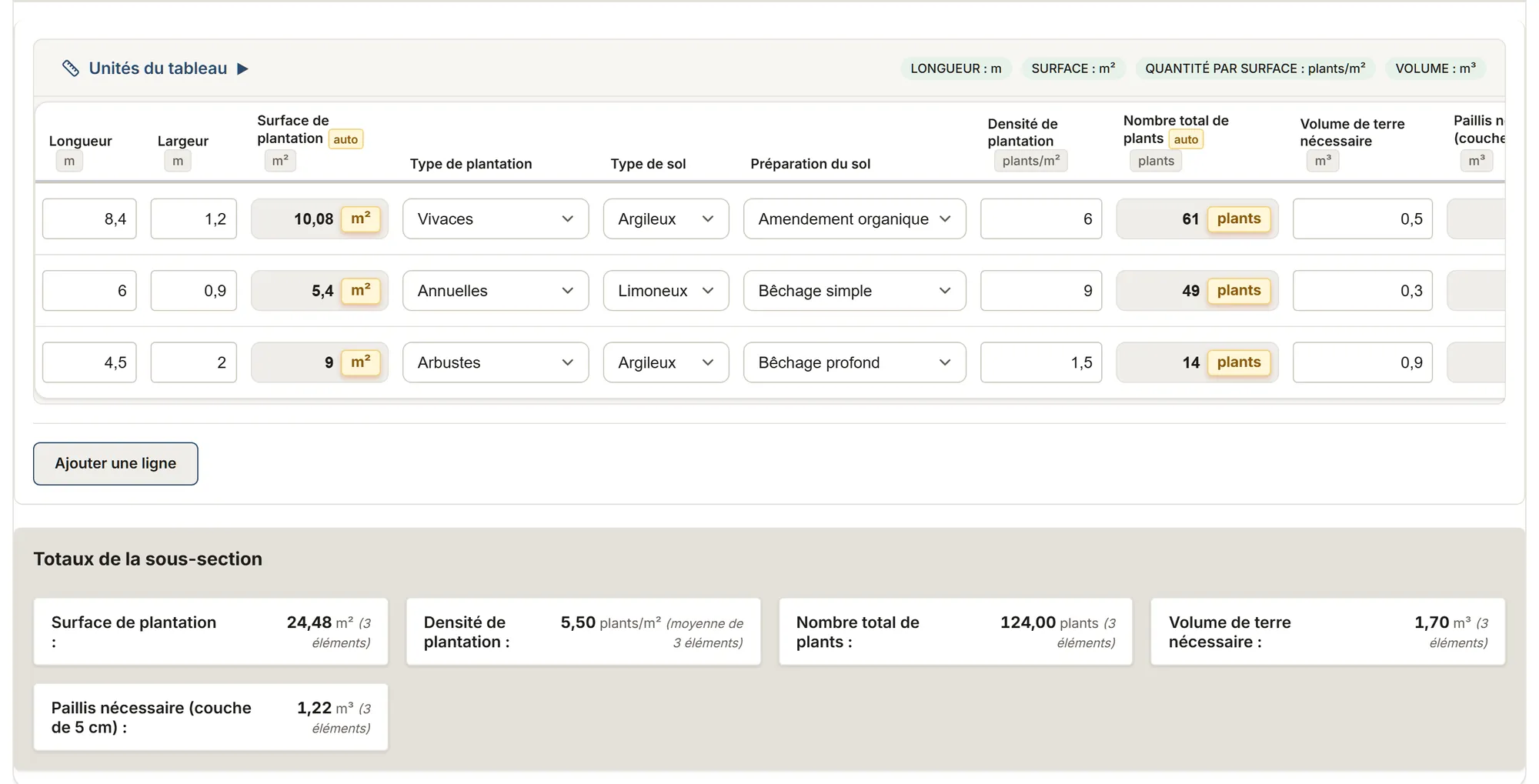The height and width of the screenshot is (784, 1539).
Task: Click the VOLUME : m³ unit chip
Action: [1436, 68]
